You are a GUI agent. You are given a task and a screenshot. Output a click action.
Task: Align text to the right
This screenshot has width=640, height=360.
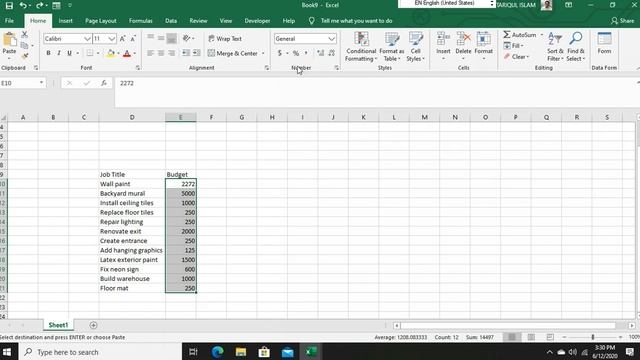[172, 53]
